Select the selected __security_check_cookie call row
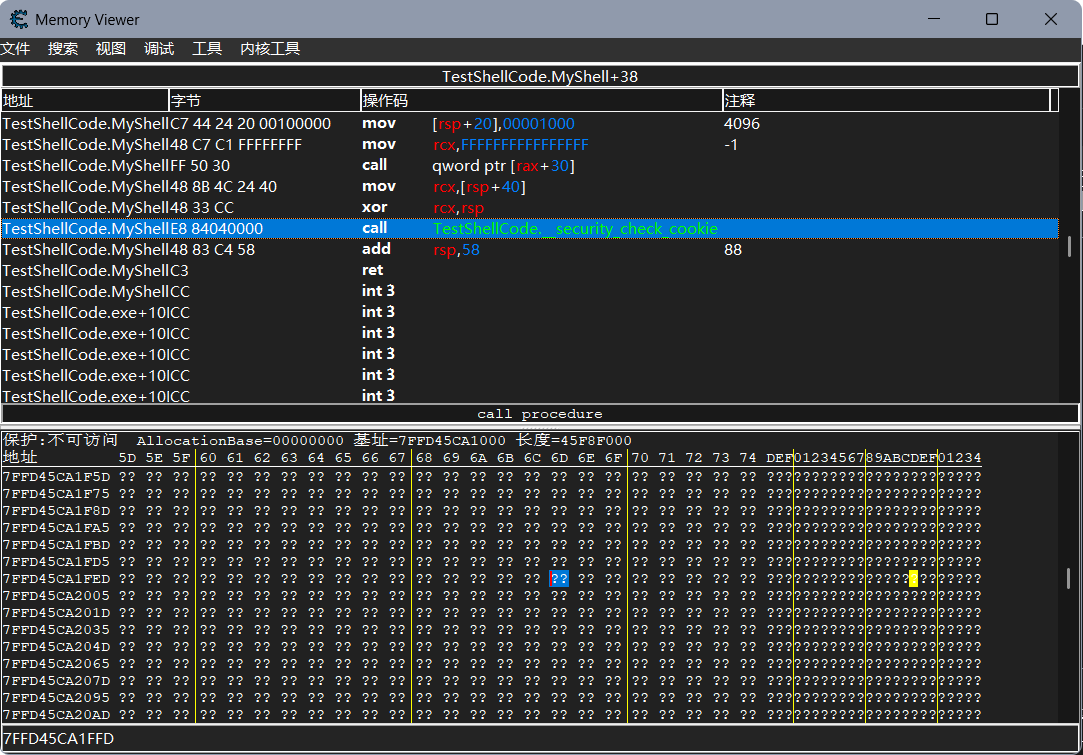Screen dimensions: 1083x755 click(x=530, y=229)
